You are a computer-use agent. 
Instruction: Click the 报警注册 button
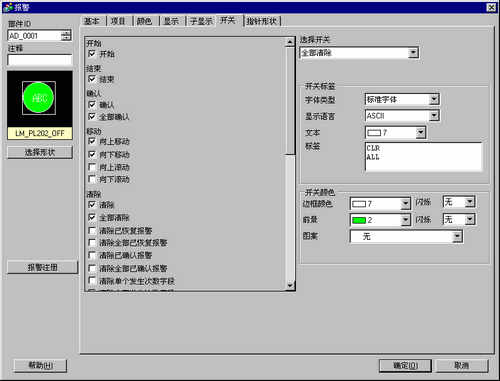[42, 267]
